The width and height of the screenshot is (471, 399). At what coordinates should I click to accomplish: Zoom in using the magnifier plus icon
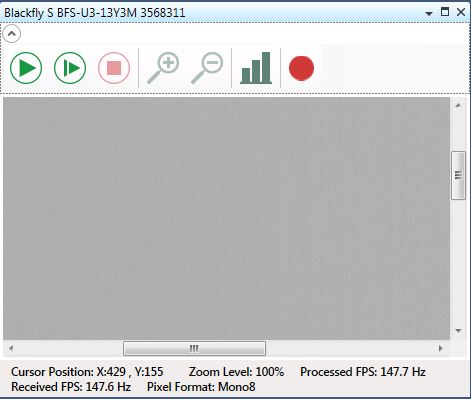(x=163, y=68)
